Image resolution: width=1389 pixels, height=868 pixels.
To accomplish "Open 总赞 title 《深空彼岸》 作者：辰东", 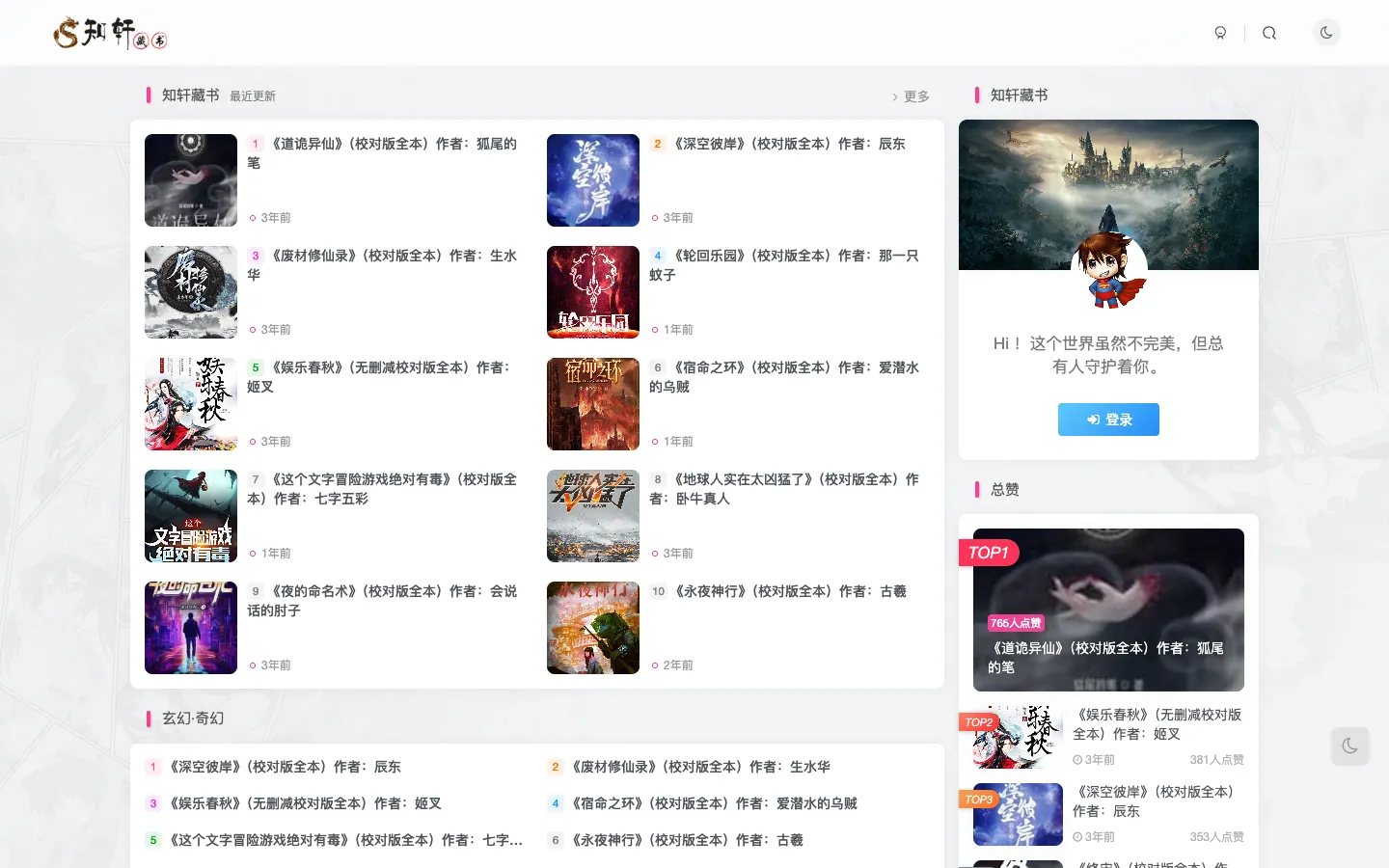I will point(1157,801).
